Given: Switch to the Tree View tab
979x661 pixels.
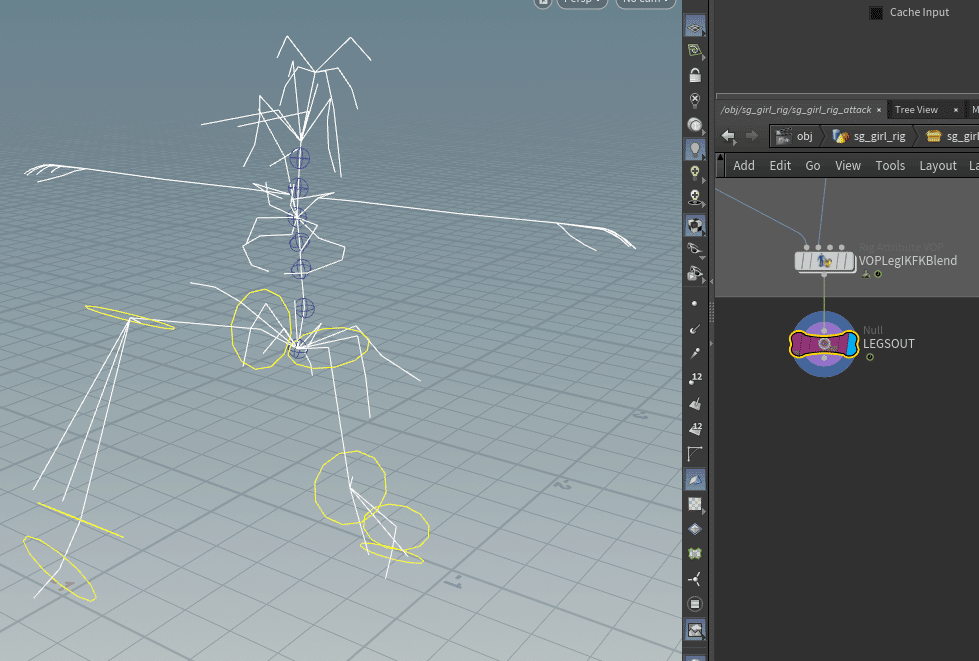Looking at the screenshot, I should click(x=915, y=109).
